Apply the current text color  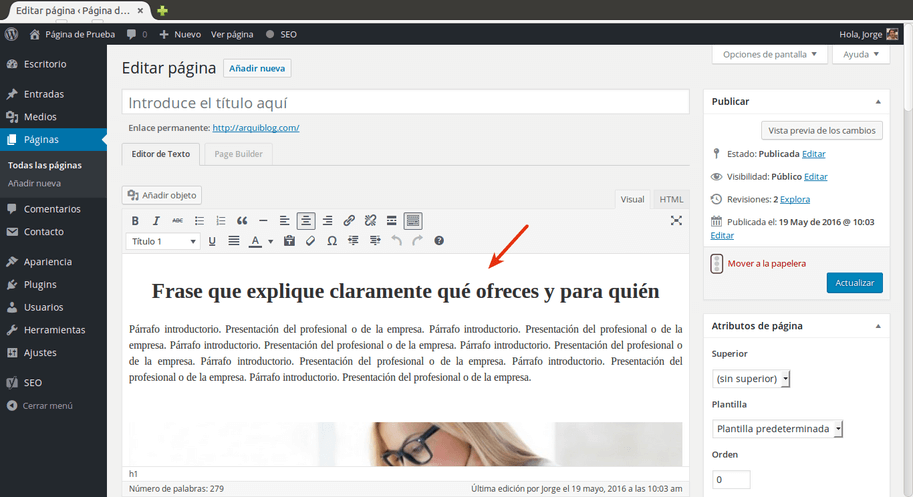(255, 241)
